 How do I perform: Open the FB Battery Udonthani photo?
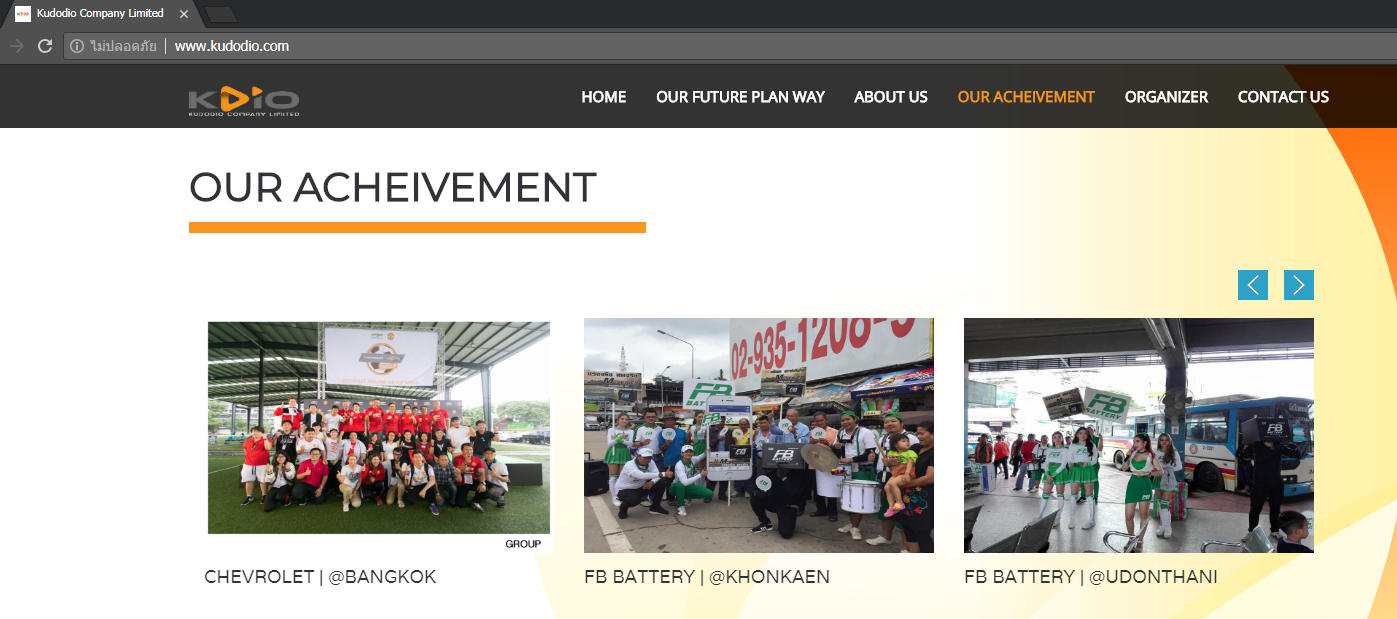[x=1139, y=435]
